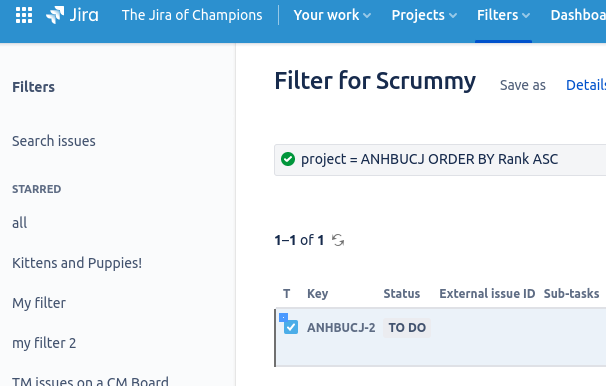Open the Kittens and Puppies! filter
The image size is (606, 386).
click(77, 263)
